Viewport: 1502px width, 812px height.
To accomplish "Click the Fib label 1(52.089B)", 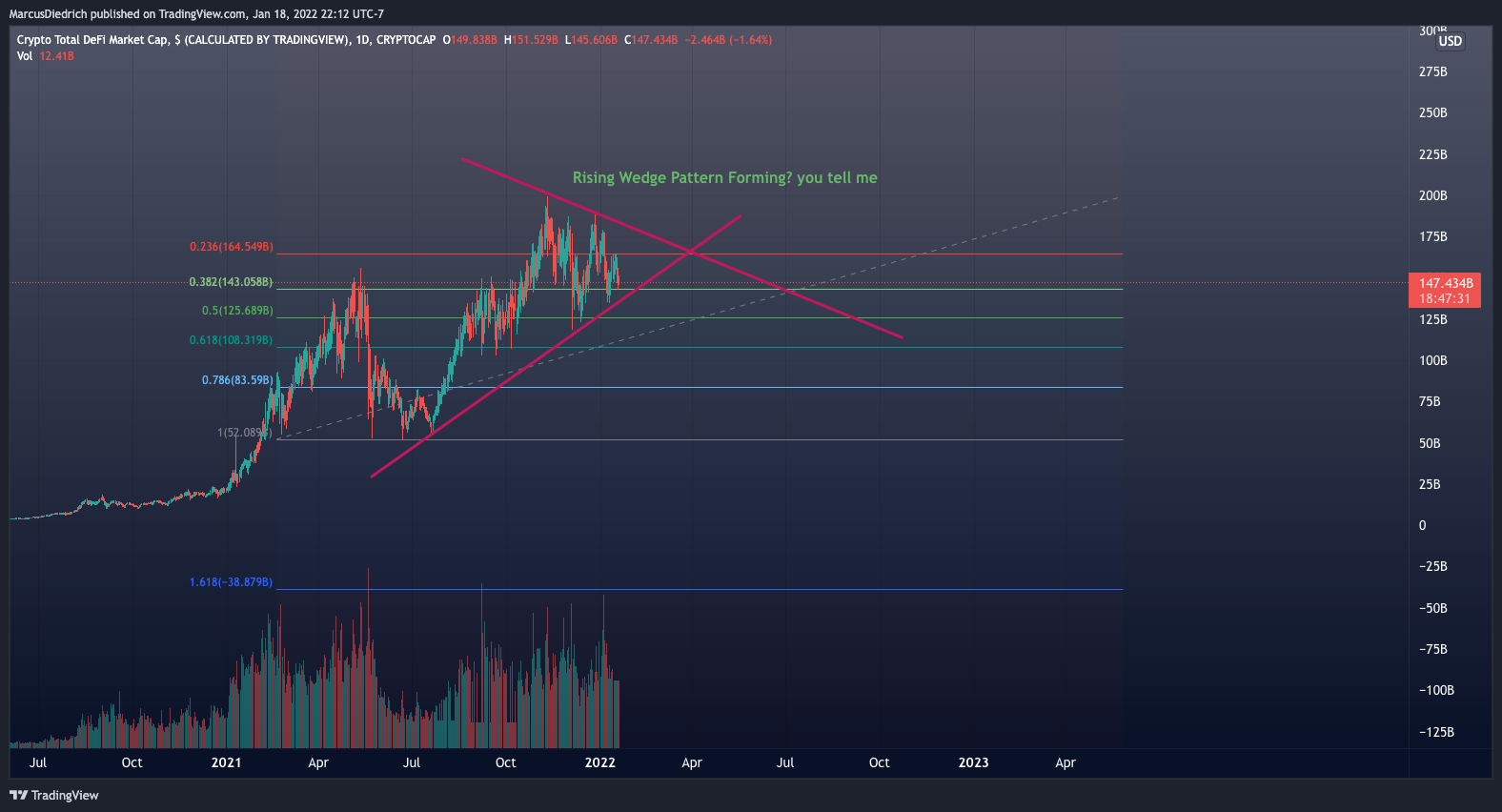I will click(x=245, y=433).
